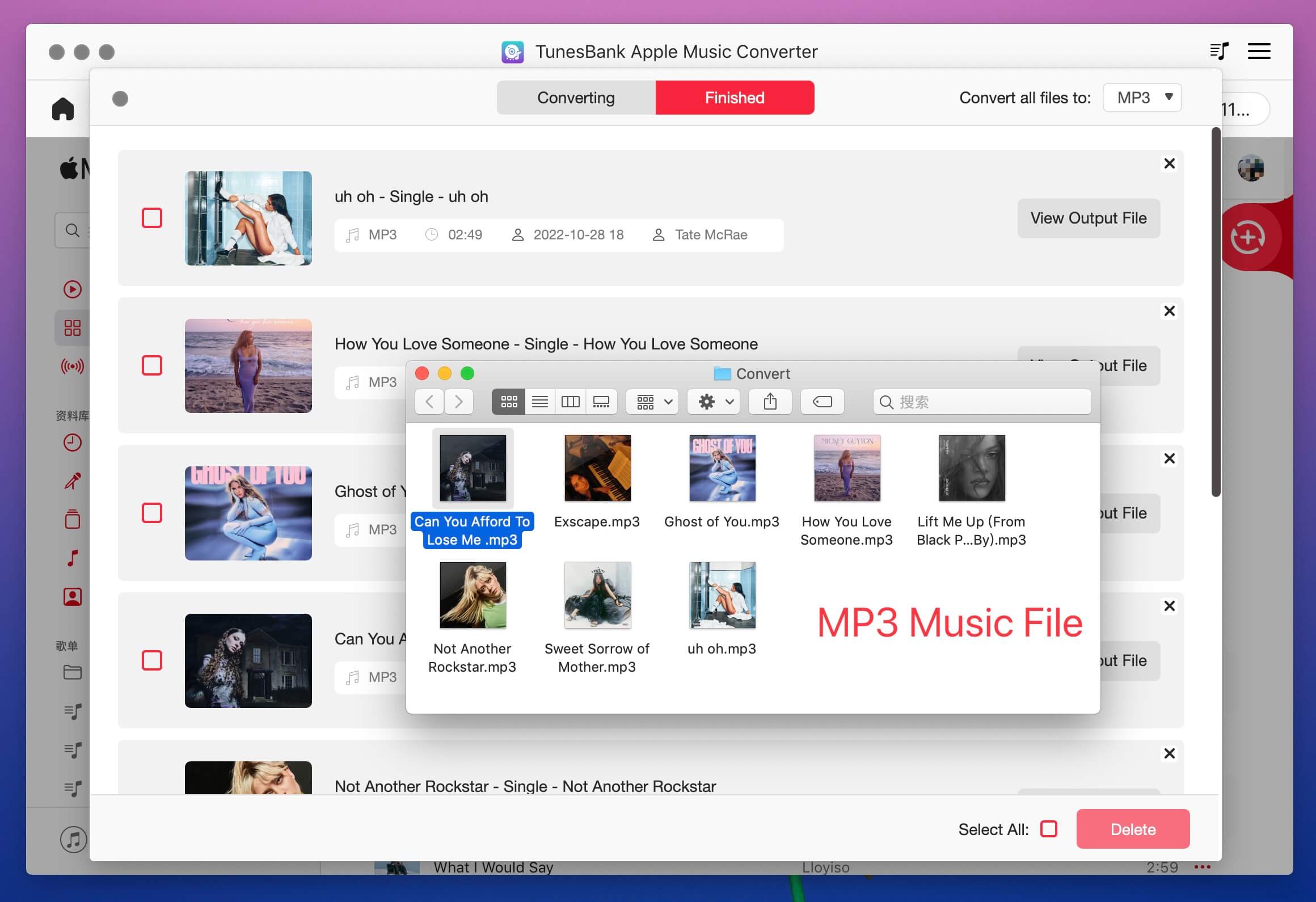
Task: Click View Output File for uh oh
Action: [1088, 217]
